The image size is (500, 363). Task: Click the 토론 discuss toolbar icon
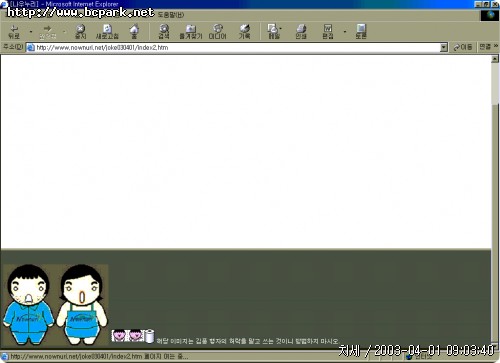pyautogui.click(x=361, y=32)
